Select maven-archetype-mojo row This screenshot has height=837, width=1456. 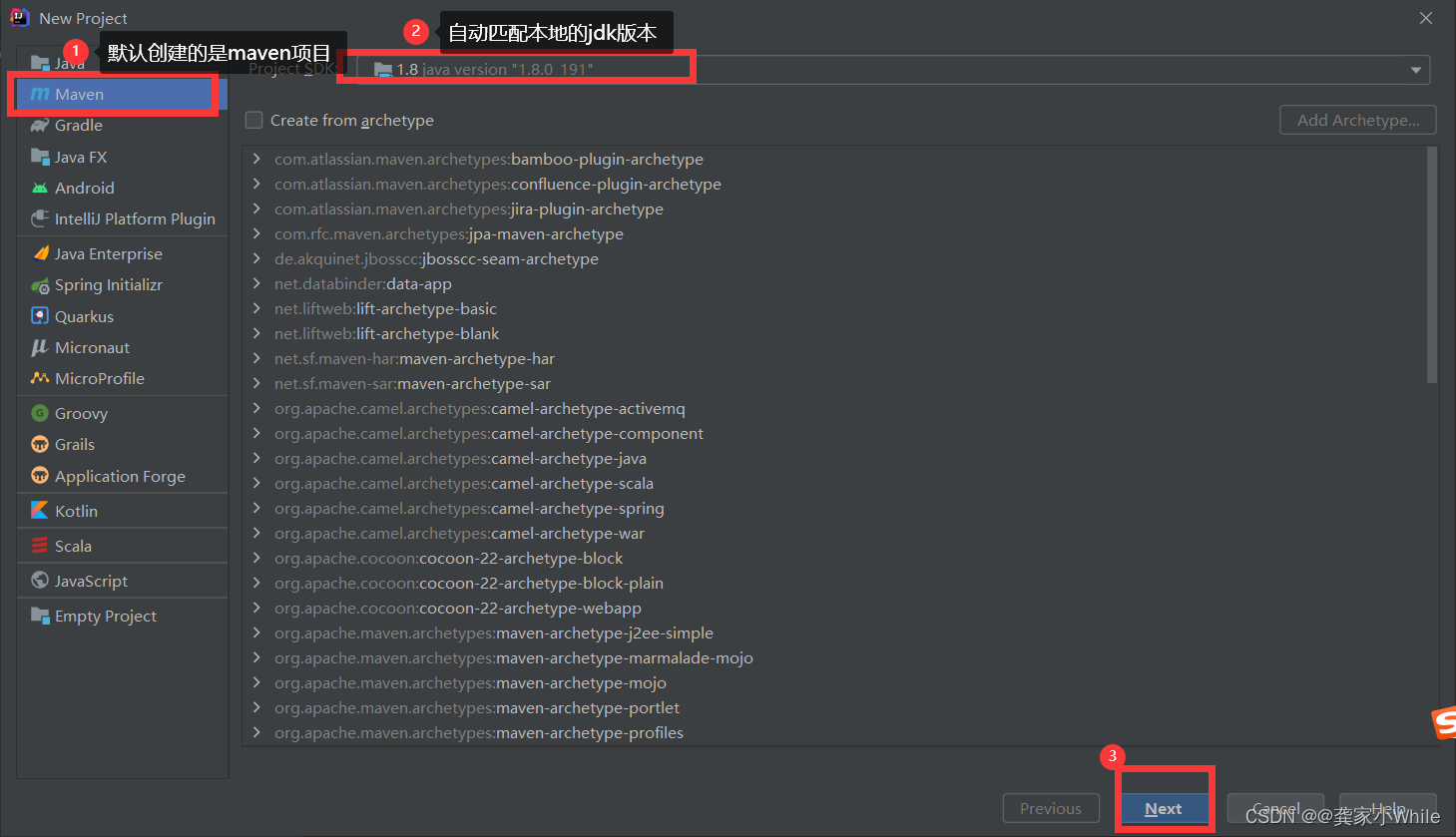(x=834, y=682)
